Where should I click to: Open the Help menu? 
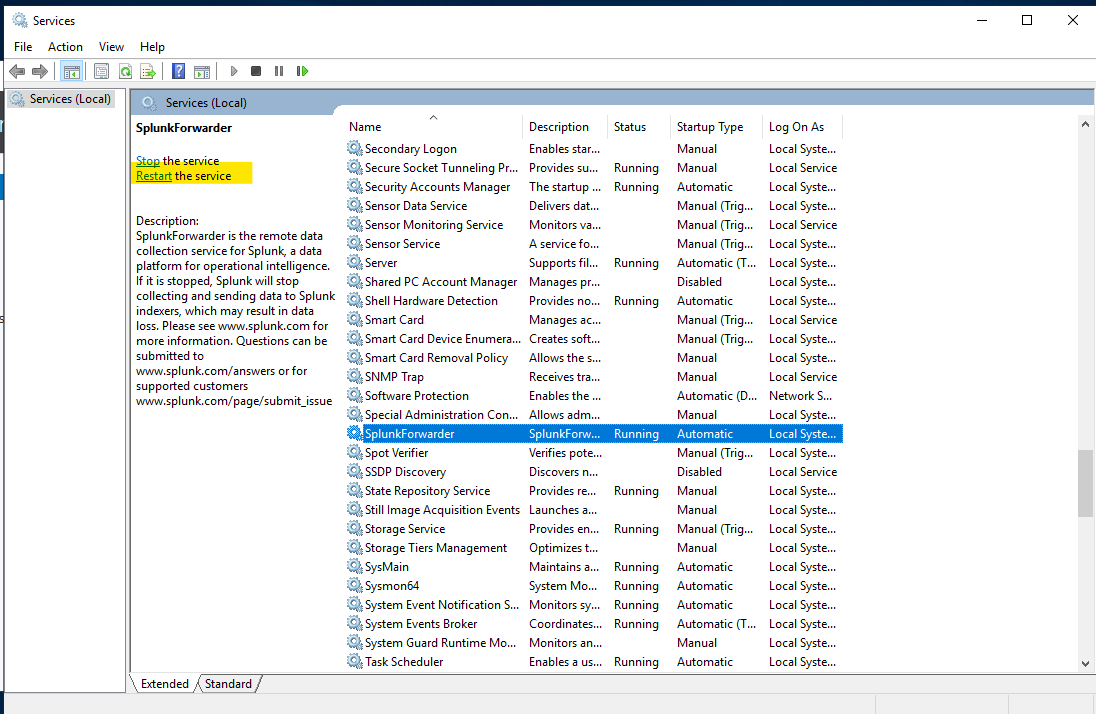pos(152,47)
